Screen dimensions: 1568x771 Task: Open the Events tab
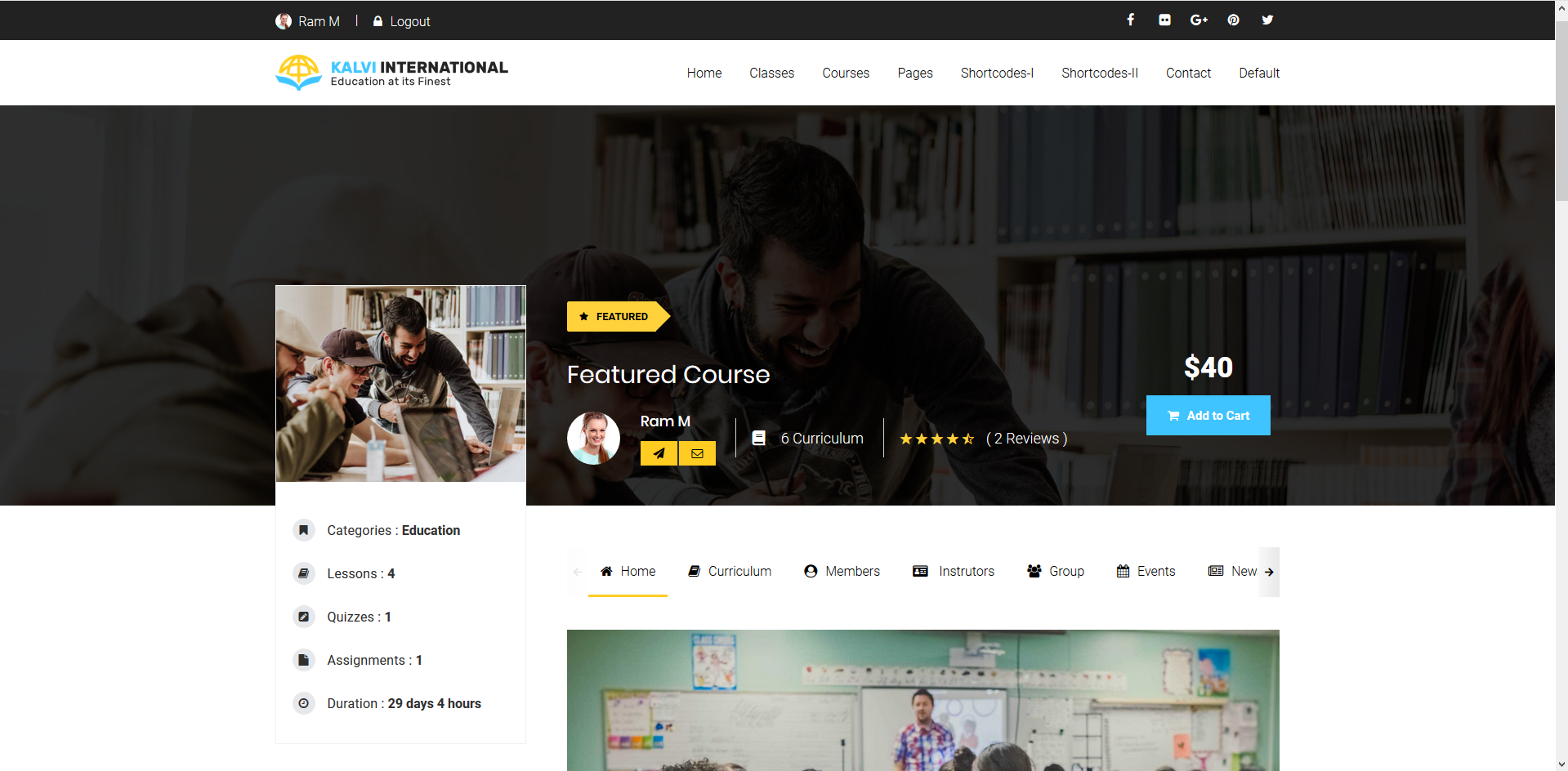[x=1146, y=571]
